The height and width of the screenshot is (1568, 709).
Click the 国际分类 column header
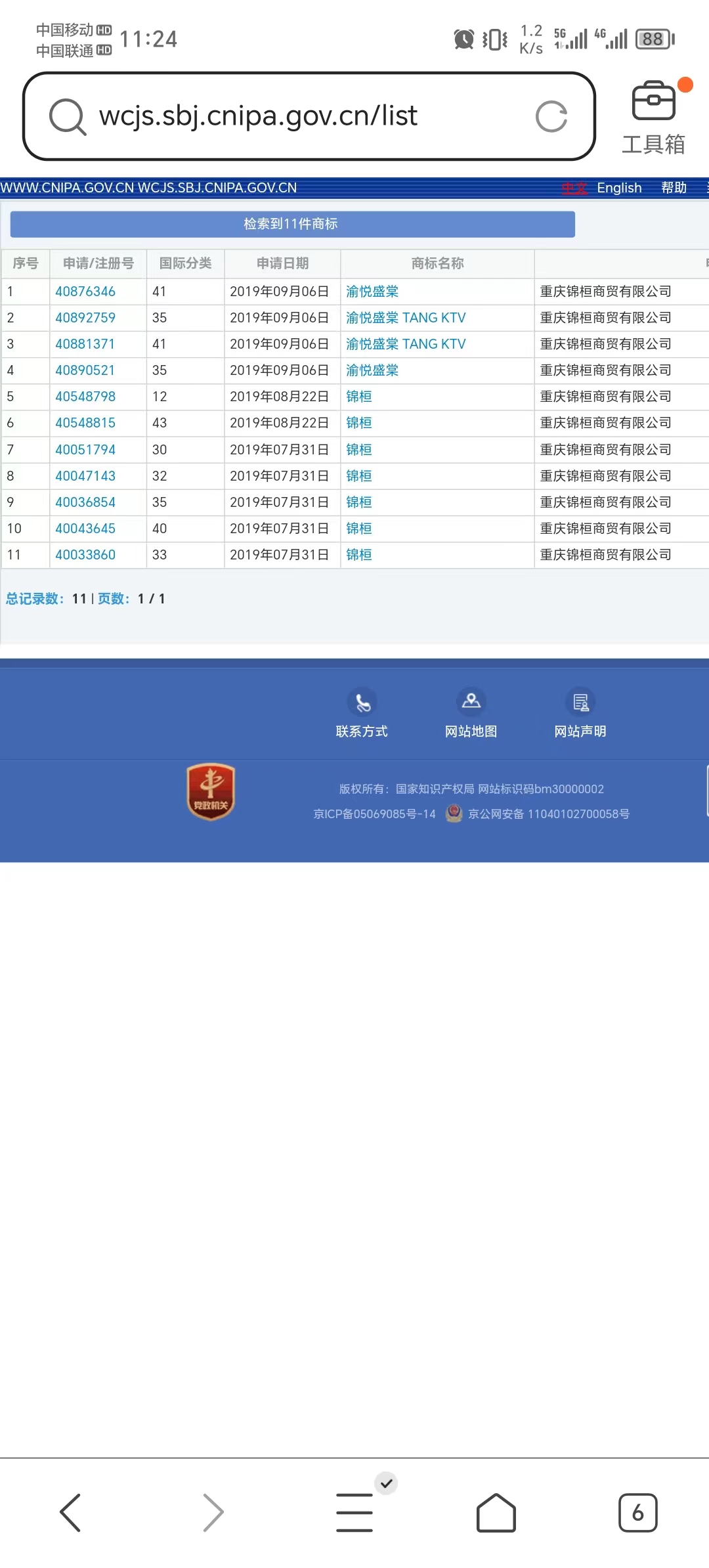point(186,263)
